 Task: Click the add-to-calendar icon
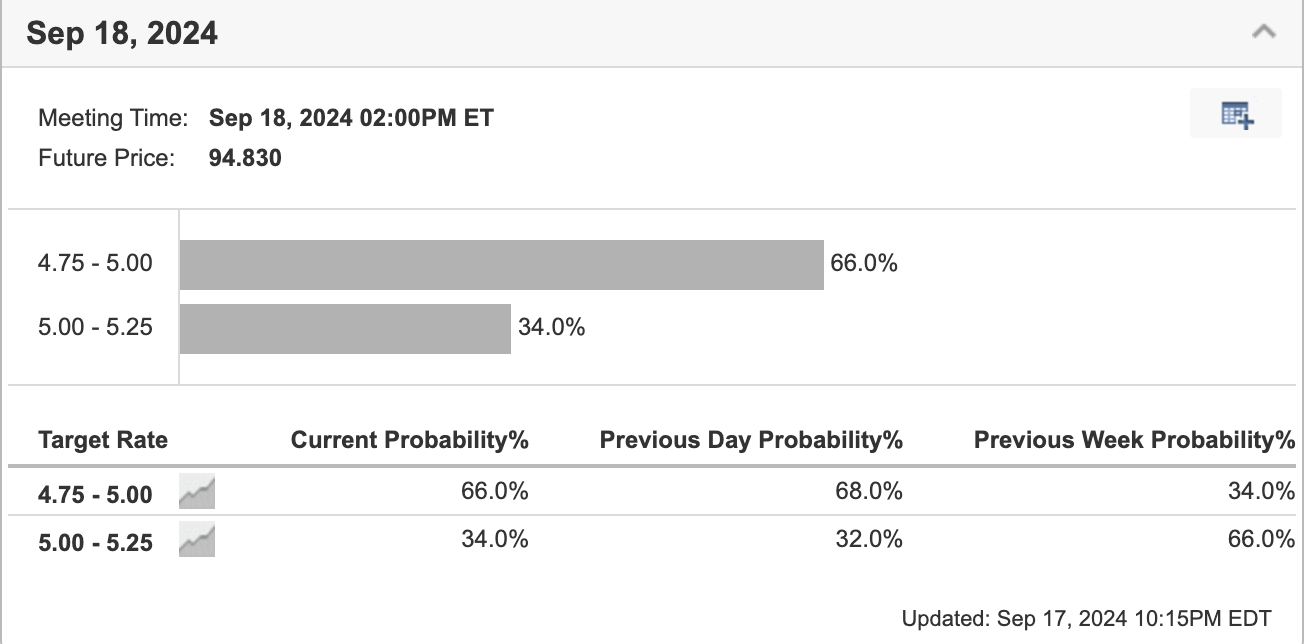1236,114
